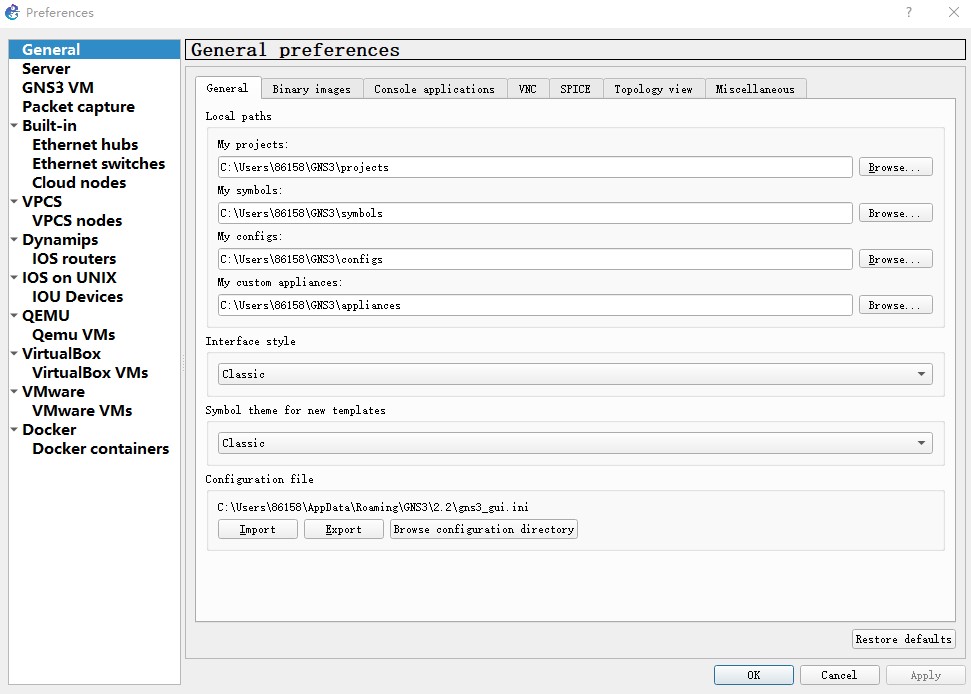Viewport: 971px width, 694px height.
Task: Collapse the QEMU tree section
Action: (x=14, y=316)
